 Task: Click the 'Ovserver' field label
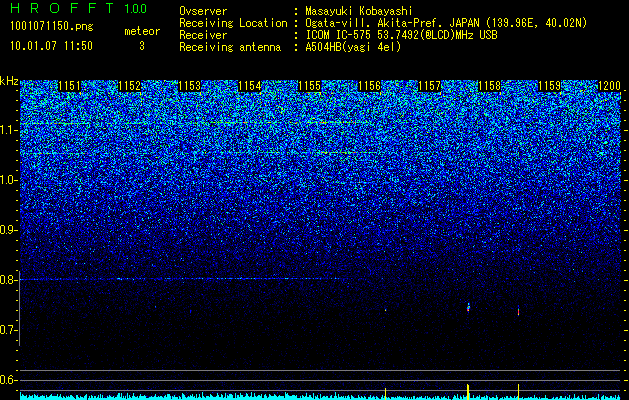[x=203, y=11]
